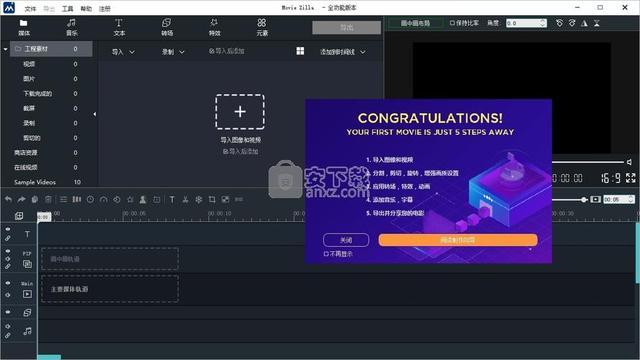Select the 工程素材 folder row
640x360 pixels.
point(51,49)
